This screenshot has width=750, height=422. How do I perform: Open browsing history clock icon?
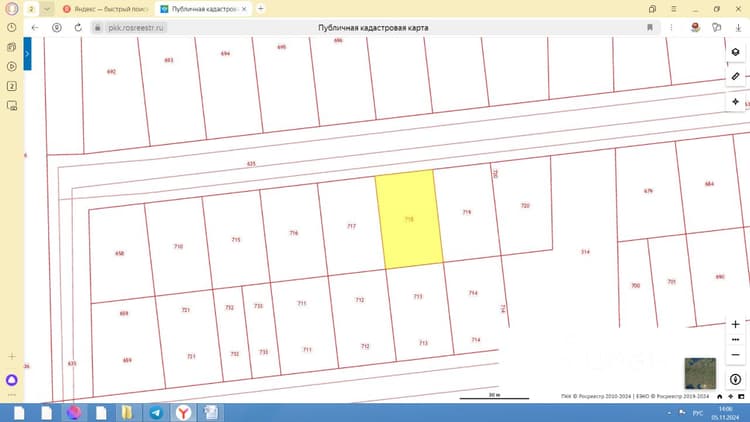(12, 28)
